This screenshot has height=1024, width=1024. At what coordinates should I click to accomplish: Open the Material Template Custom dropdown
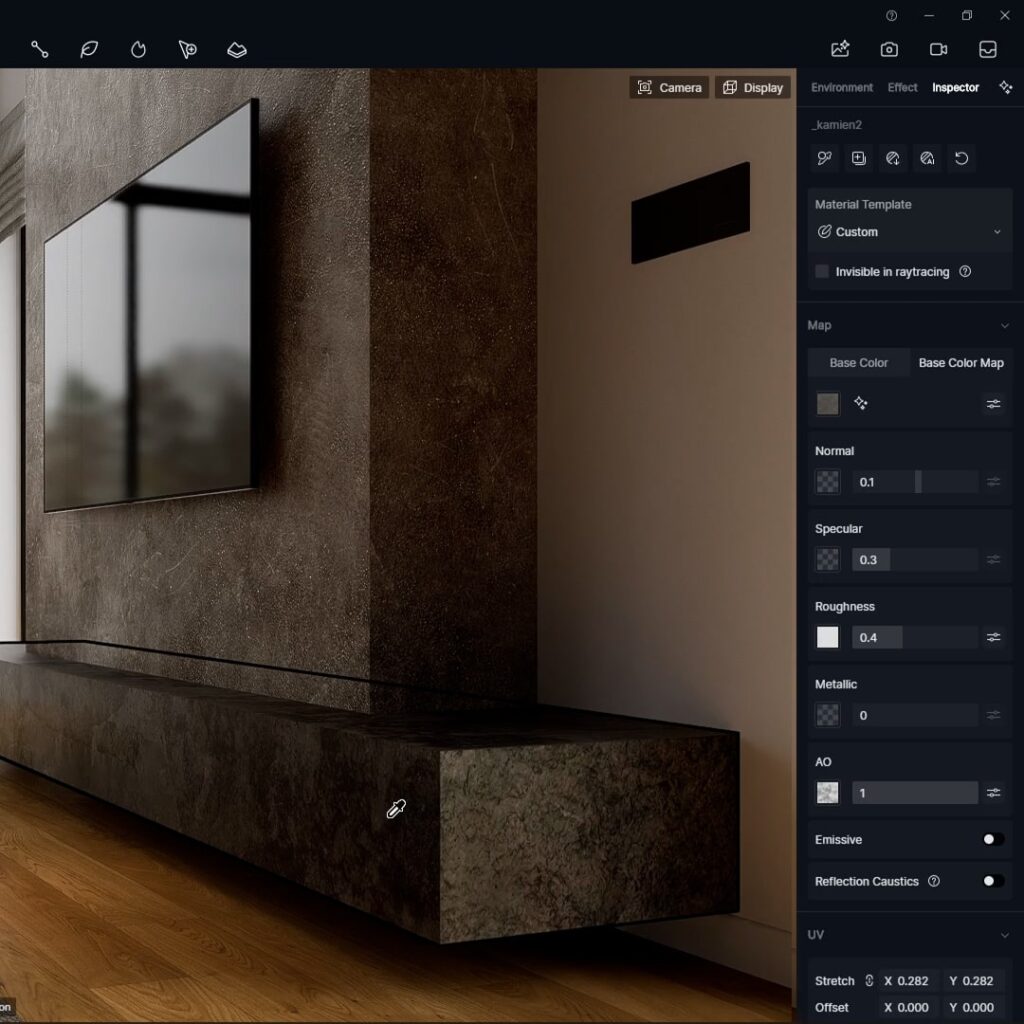click(x=909, y=232)
